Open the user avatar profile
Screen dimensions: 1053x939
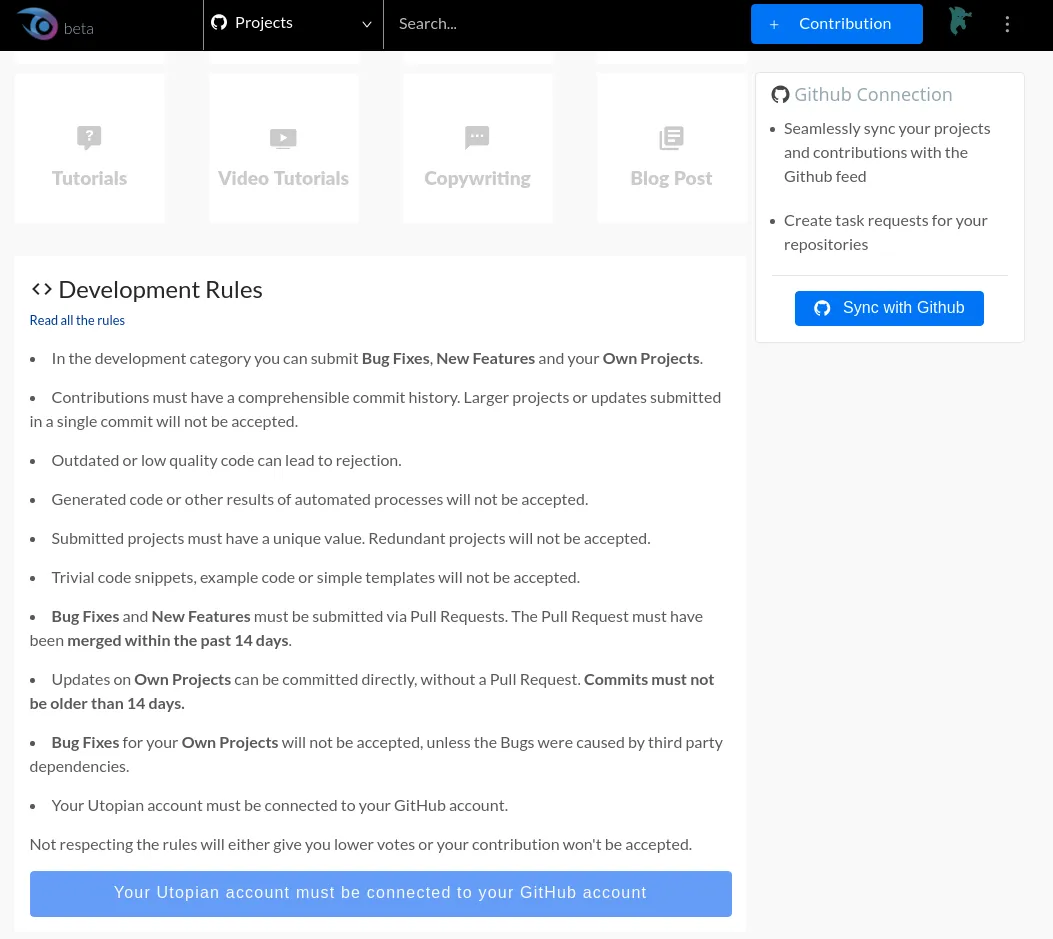coord(960,21)
